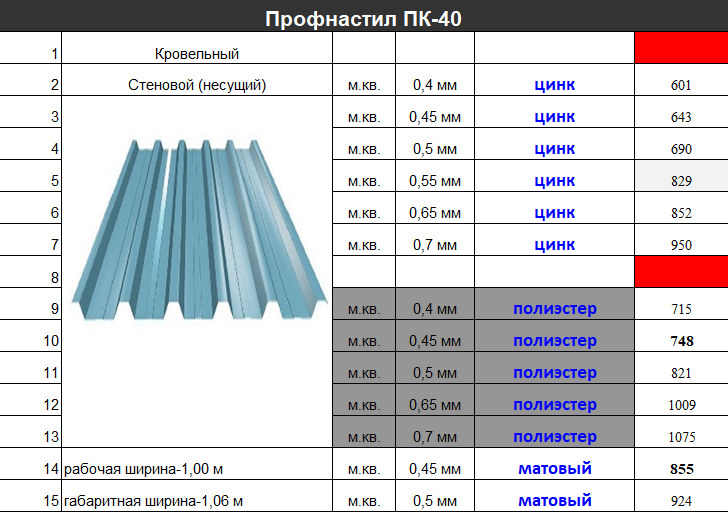Viewport: 728px width, 512px height.
Task: Click 'м.кв.' unit in row 10
Action: point(364,342)
